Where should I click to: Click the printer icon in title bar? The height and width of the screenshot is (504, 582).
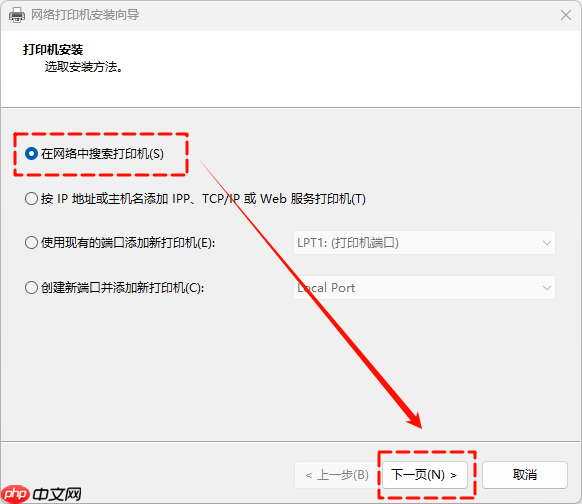pyautogui.click(x=17, y=15)
